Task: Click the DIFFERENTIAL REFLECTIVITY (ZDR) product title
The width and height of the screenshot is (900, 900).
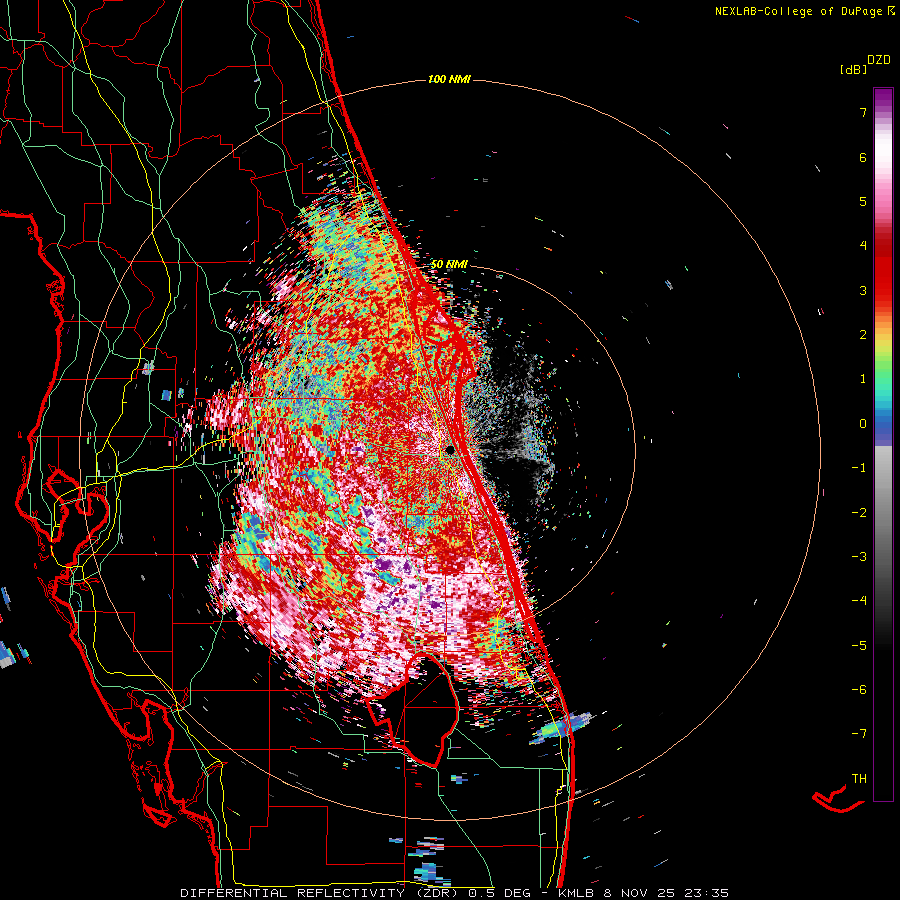Action: [320, 893]
